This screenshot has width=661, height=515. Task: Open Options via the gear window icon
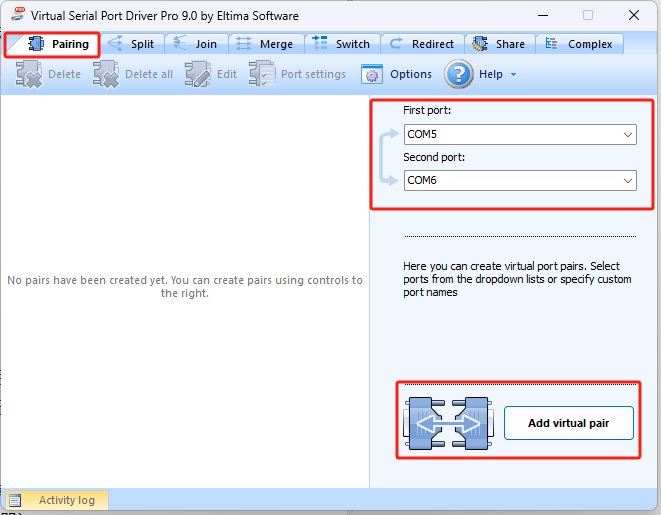[x=372, y=75]
